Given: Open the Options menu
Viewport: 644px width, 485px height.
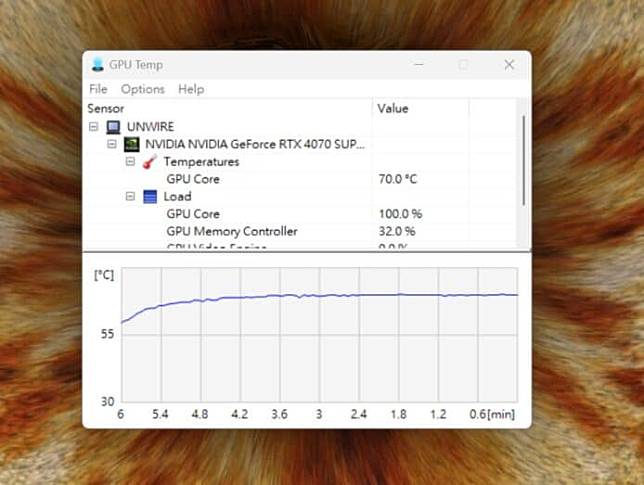Looking at the screenshot, I should point(143,89).
